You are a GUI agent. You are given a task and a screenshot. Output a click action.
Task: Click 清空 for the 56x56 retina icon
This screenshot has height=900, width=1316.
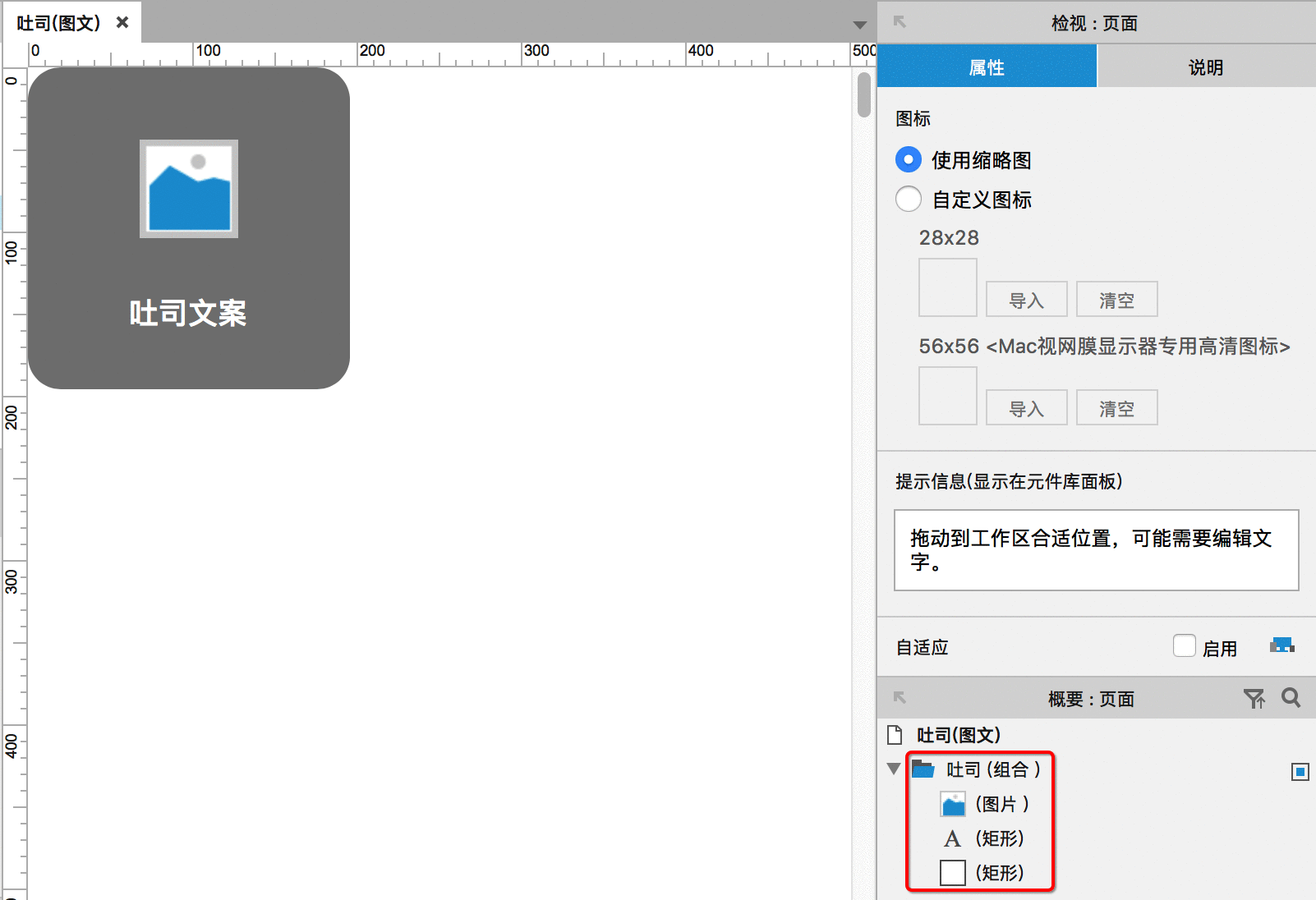1116,408
